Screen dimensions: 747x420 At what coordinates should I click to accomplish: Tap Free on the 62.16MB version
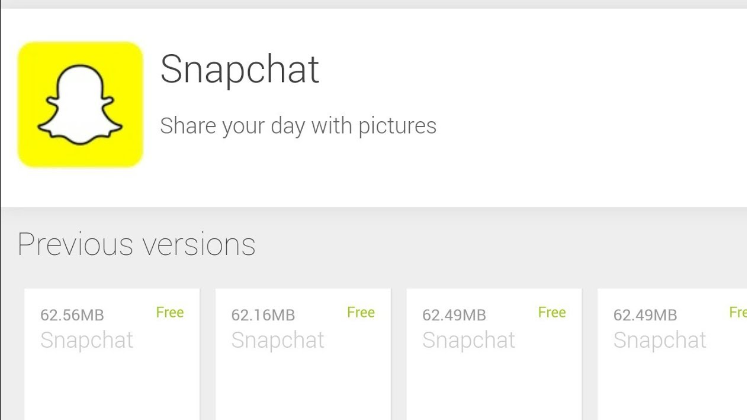tap(361, 313)
